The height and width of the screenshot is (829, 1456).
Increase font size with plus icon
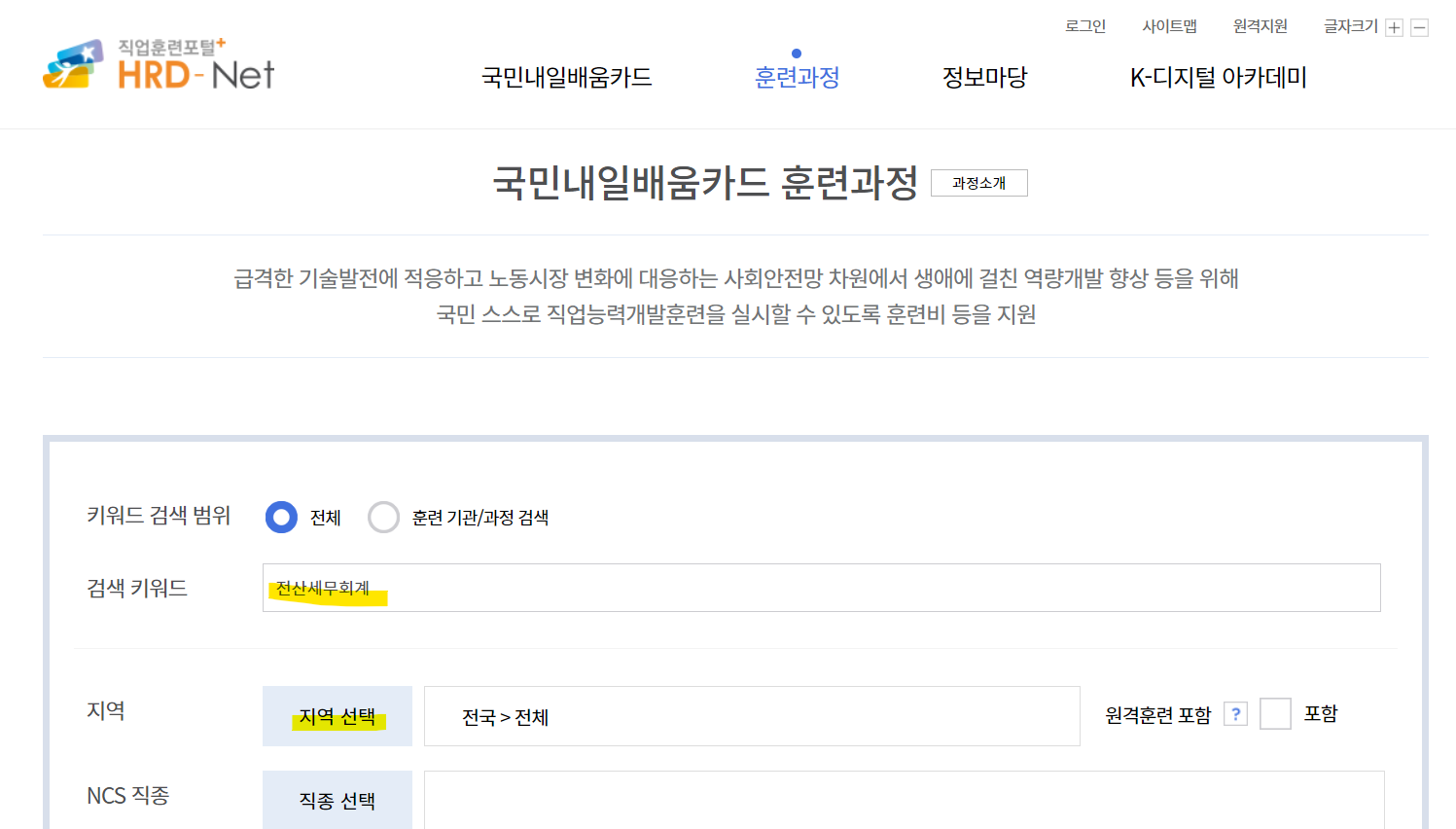1394,27
